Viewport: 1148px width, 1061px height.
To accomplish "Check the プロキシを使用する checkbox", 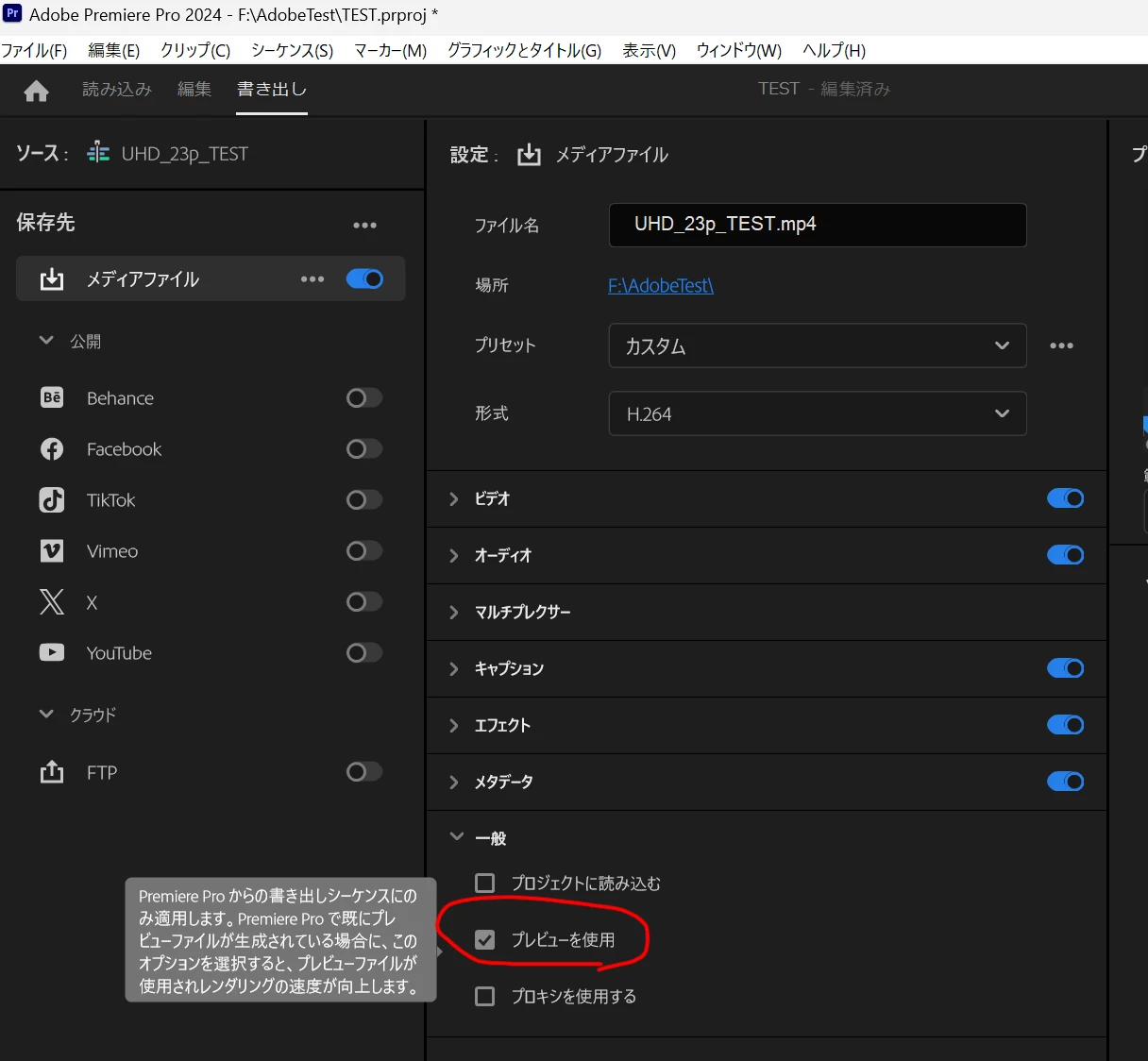I will 485,996.
